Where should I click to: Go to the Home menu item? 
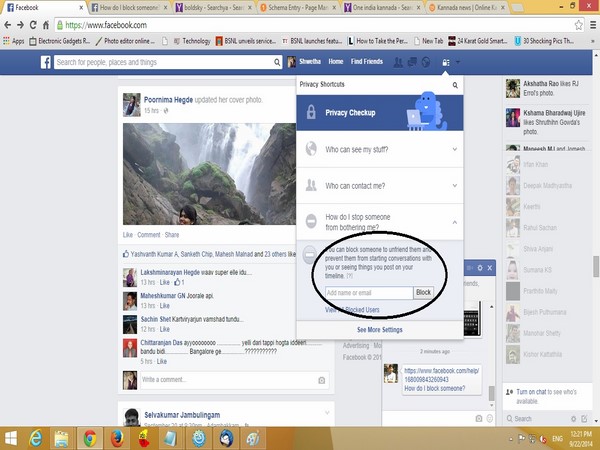(x=337, y=62)
